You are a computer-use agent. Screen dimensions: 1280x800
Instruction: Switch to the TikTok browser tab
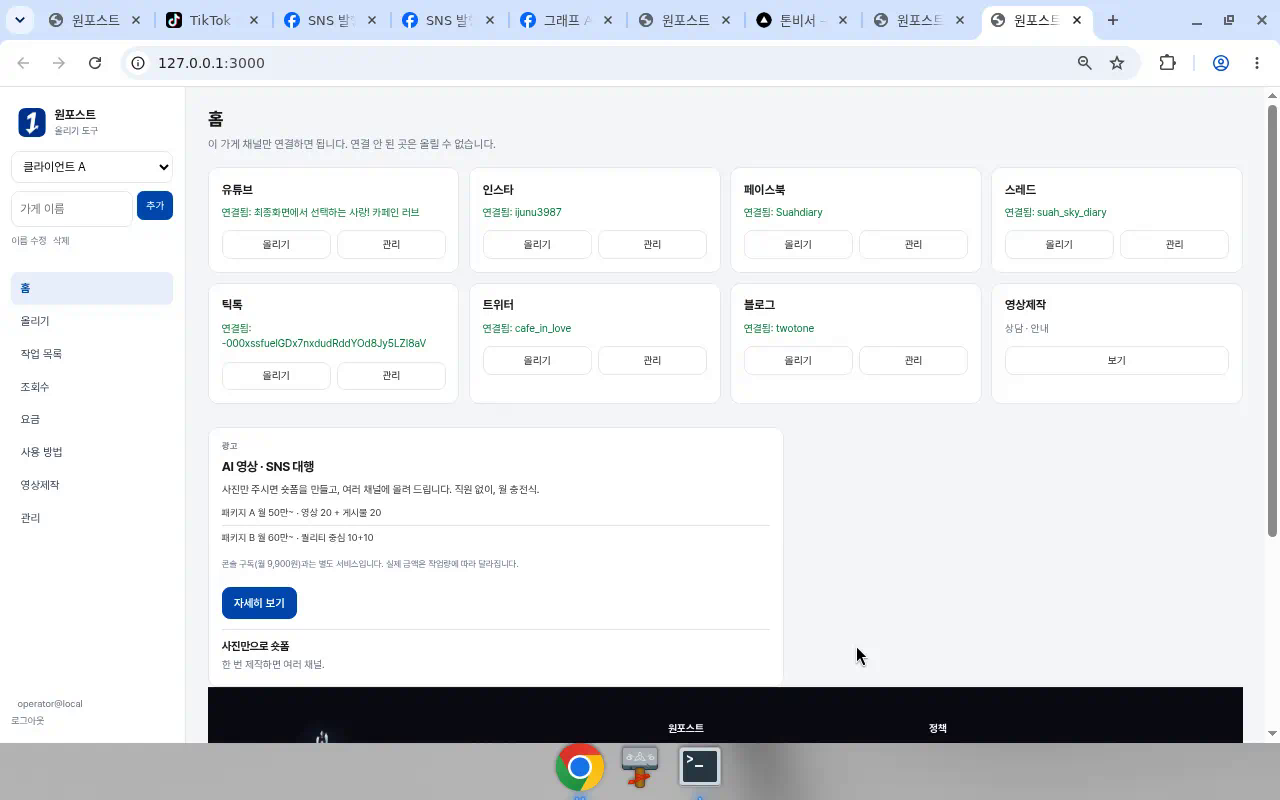[x=213, y=20]
